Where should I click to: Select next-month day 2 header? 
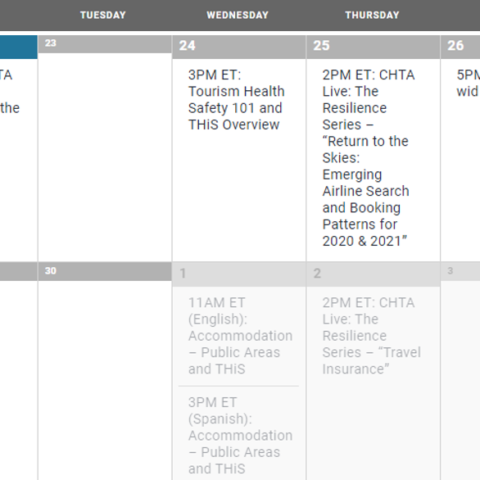[373, 274]
